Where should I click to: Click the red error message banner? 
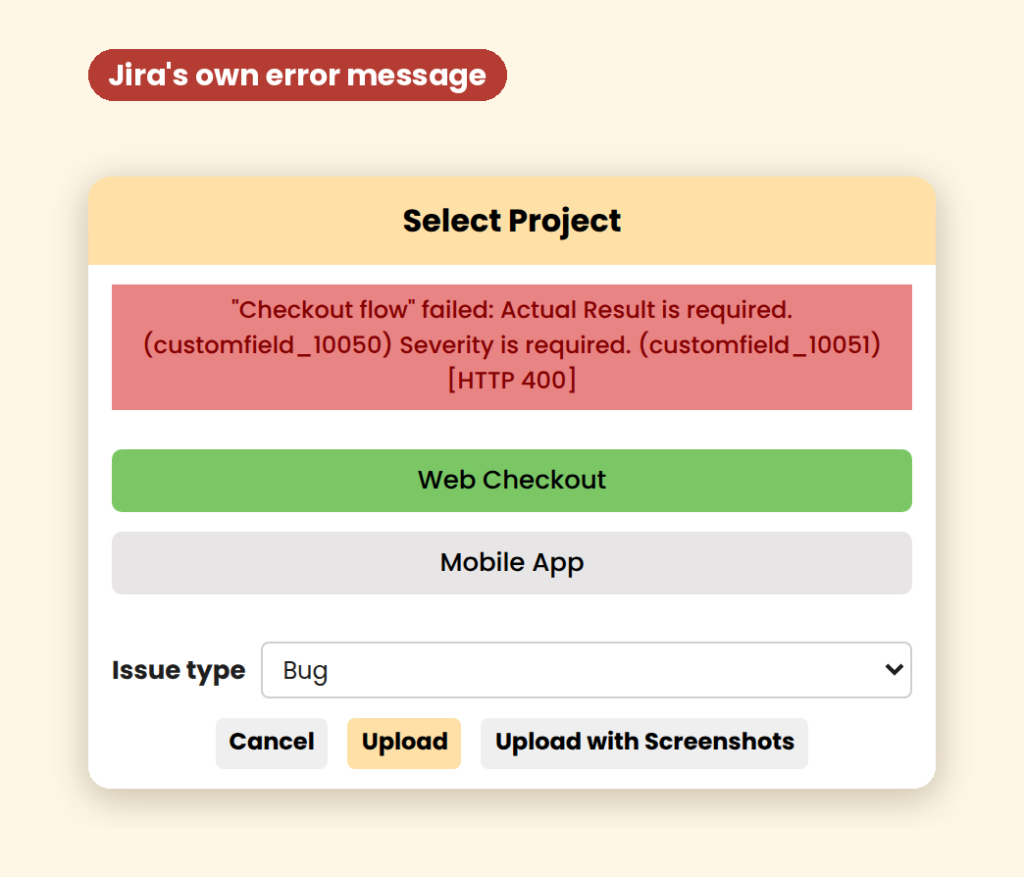coord(511,347)
